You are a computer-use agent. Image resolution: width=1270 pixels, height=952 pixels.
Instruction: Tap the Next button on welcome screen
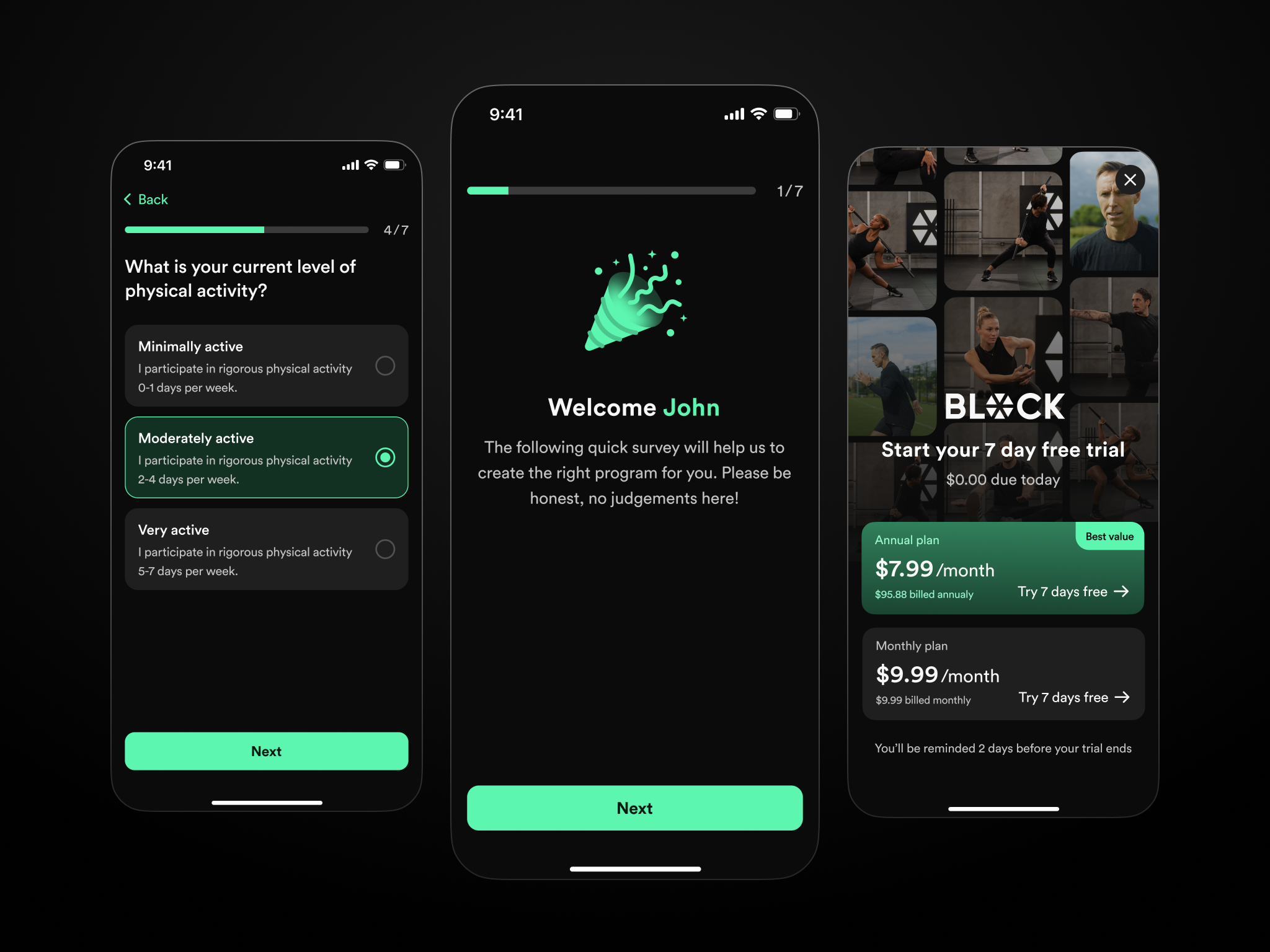coord(635,808)
